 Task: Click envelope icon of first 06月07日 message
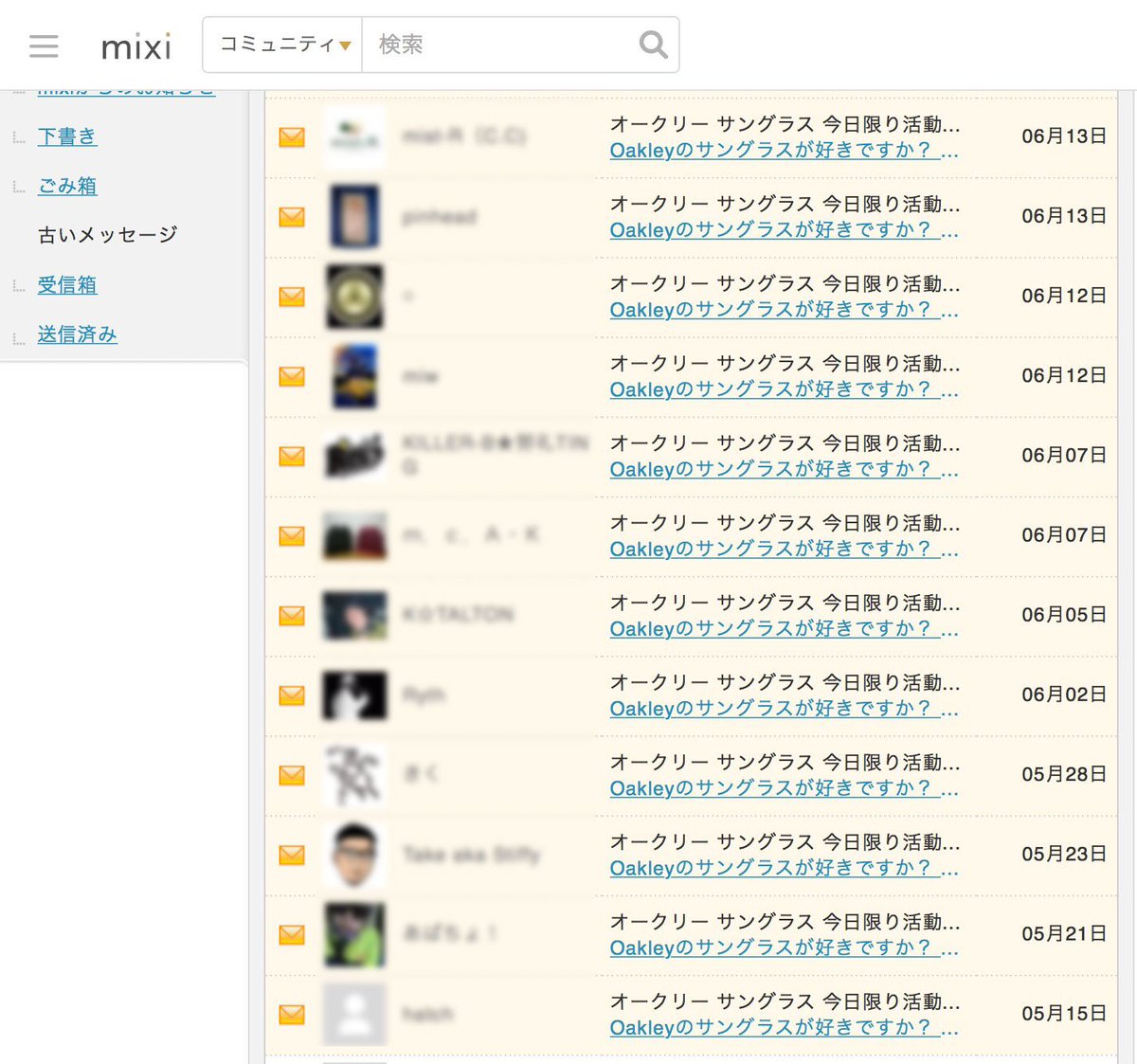coord(292,456)
